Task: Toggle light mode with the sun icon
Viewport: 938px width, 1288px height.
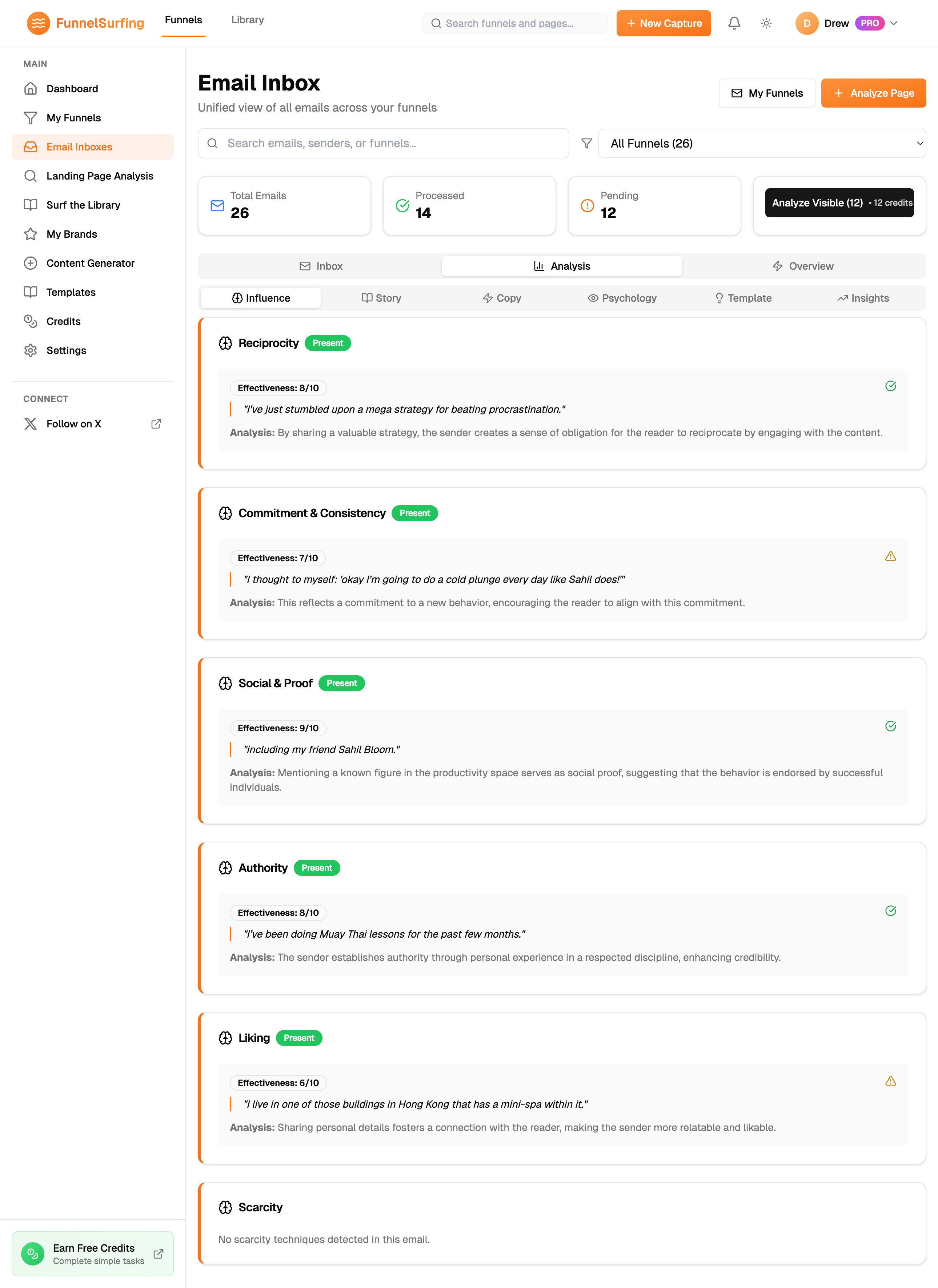Action: click(x=766, y=23)
